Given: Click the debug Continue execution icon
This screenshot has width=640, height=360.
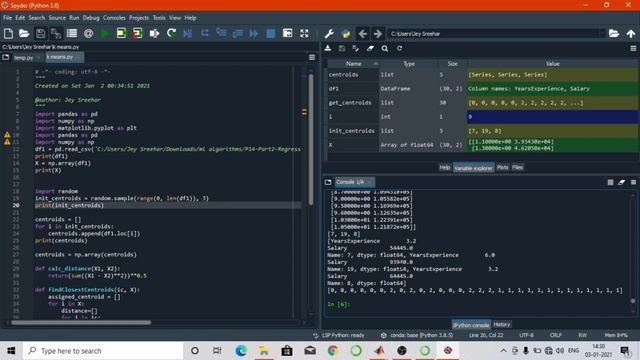Looking at the screenshot, I should [x=254, y=33].
